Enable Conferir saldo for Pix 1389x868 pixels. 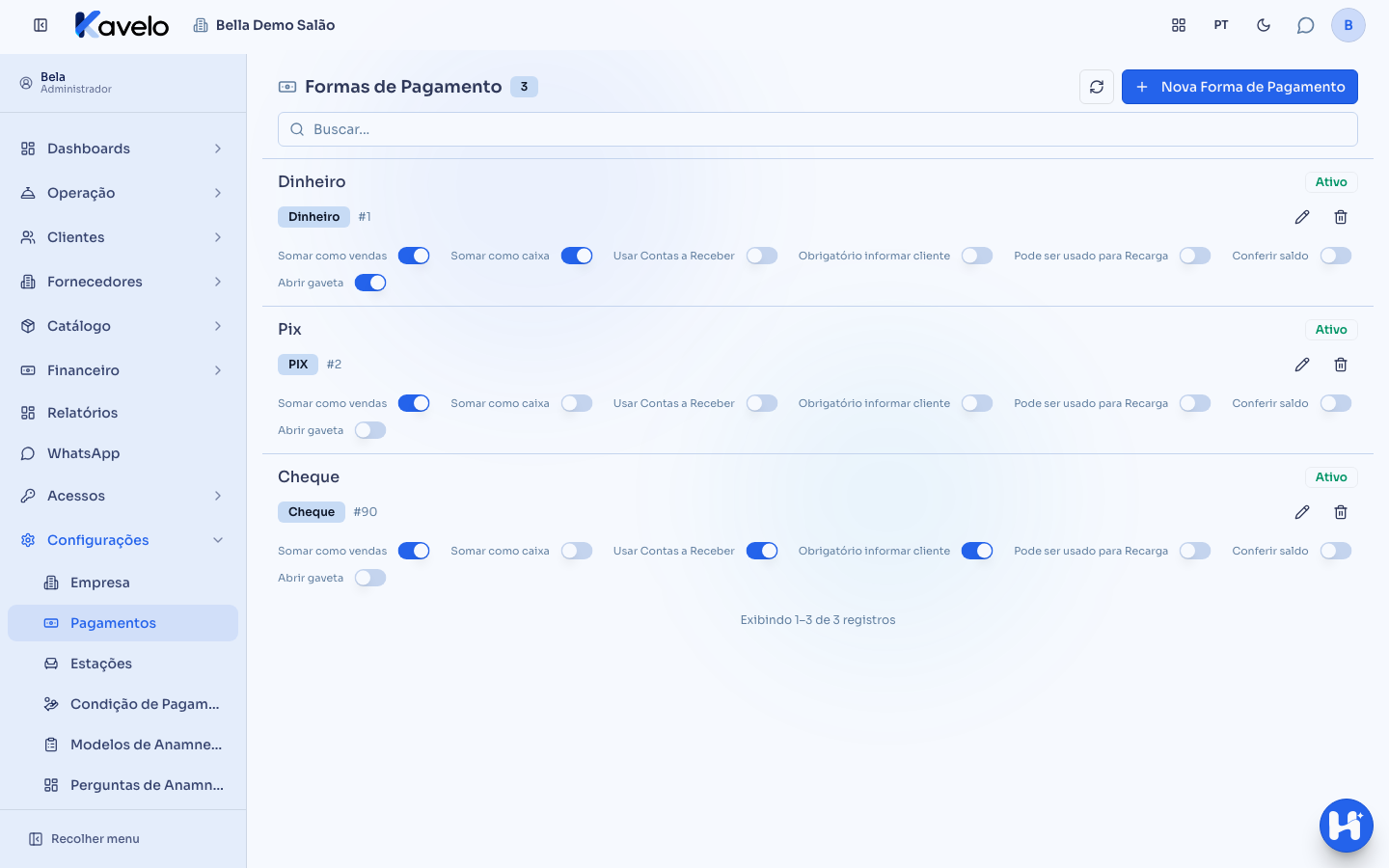[1336, 403]
